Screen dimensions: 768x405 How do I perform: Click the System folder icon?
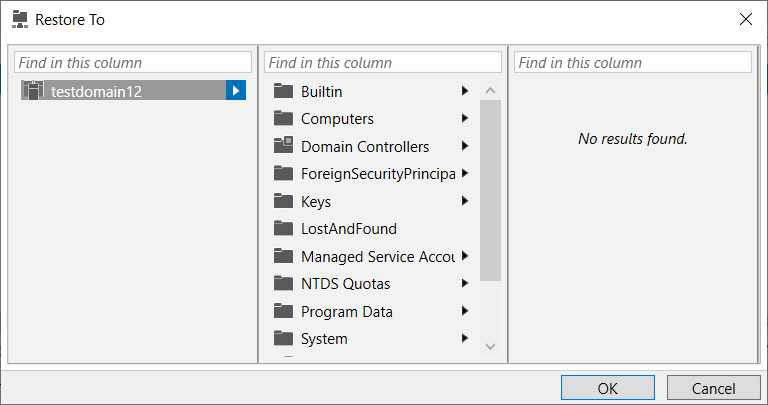tap(283, 337)
